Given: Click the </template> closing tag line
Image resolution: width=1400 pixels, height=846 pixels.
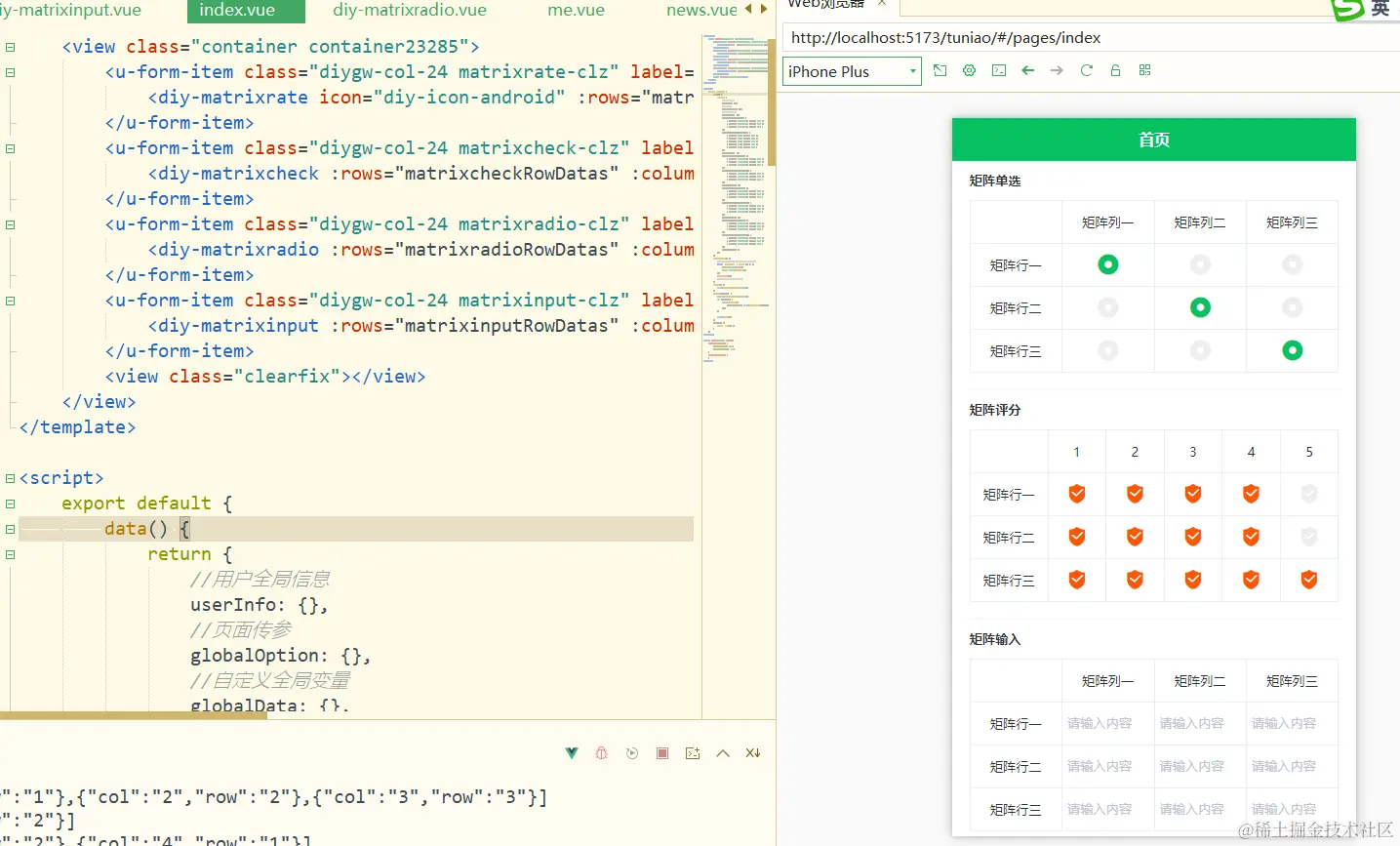Looking at the screenshot, I should tap(78, 427).
